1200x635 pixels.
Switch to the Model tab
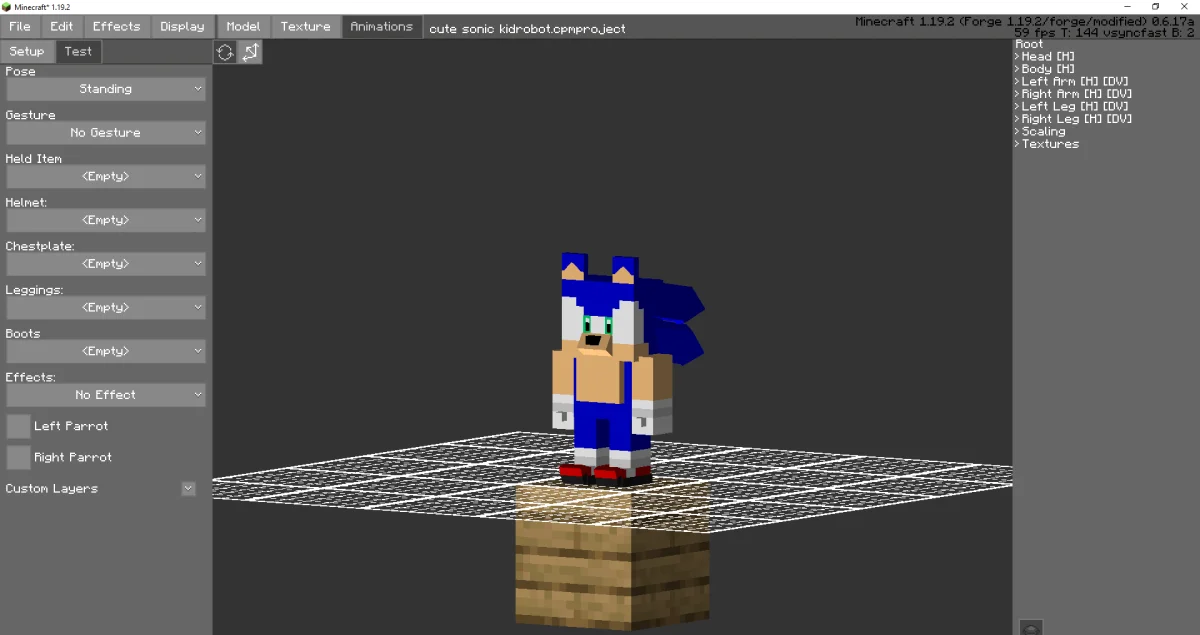point(243,26)
